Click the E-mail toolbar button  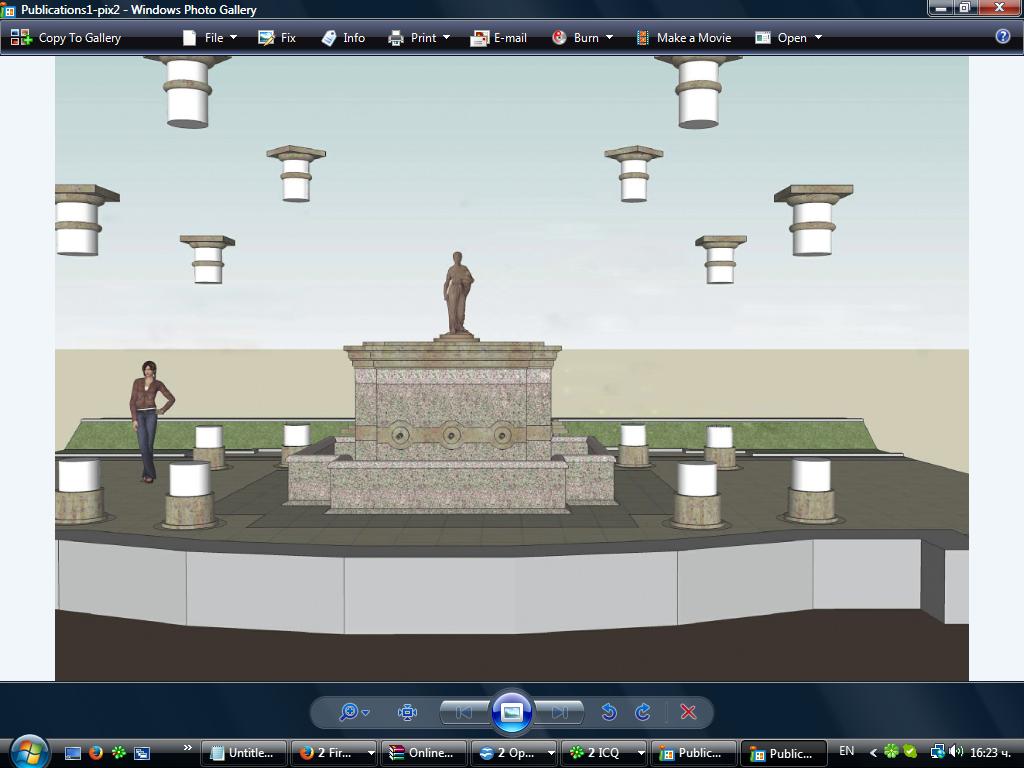[x=498, y=38]
